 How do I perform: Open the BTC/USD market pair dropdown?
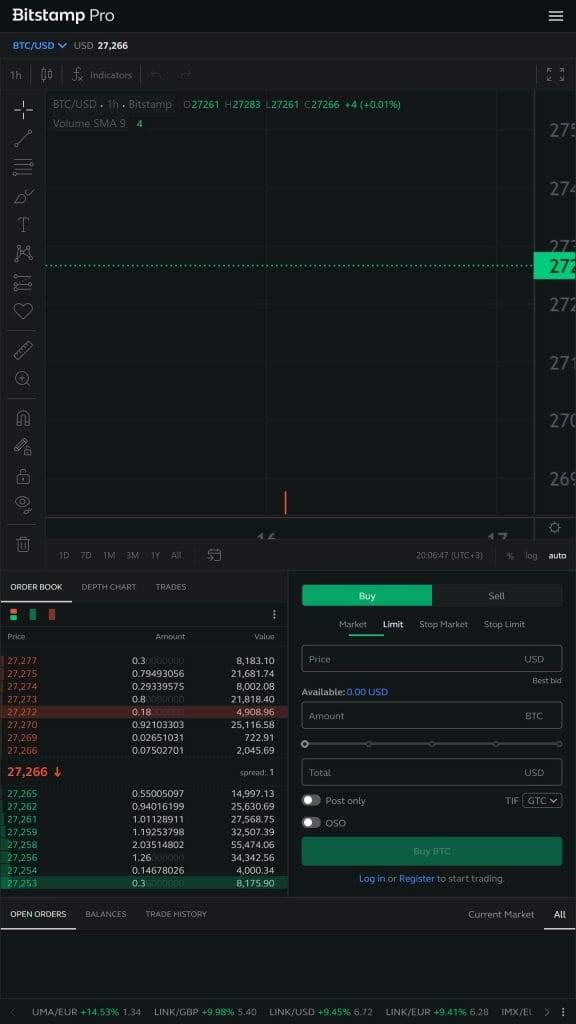pos(39,45)
